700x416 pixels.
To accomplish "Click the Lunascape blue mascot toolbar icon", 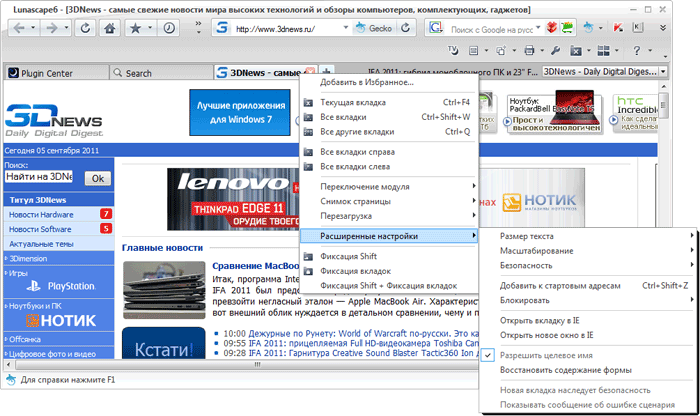I will click(x=588, y=28).
